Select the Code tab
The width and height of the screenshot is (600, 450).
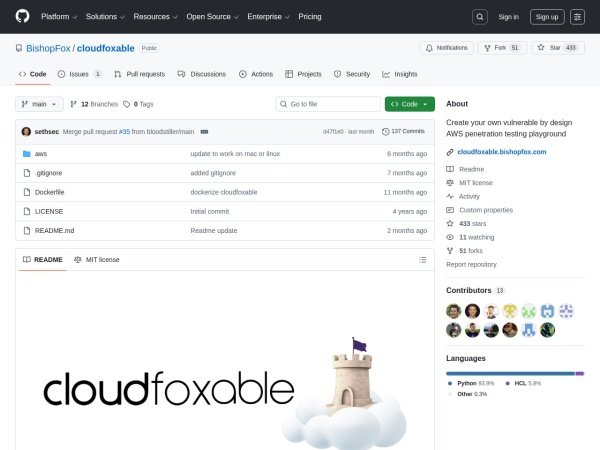coord(33,74)
